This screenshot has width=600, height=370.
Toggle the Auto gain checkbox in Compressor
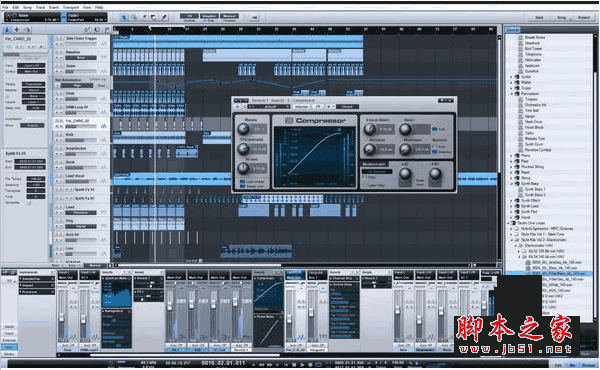pos(434,129)
